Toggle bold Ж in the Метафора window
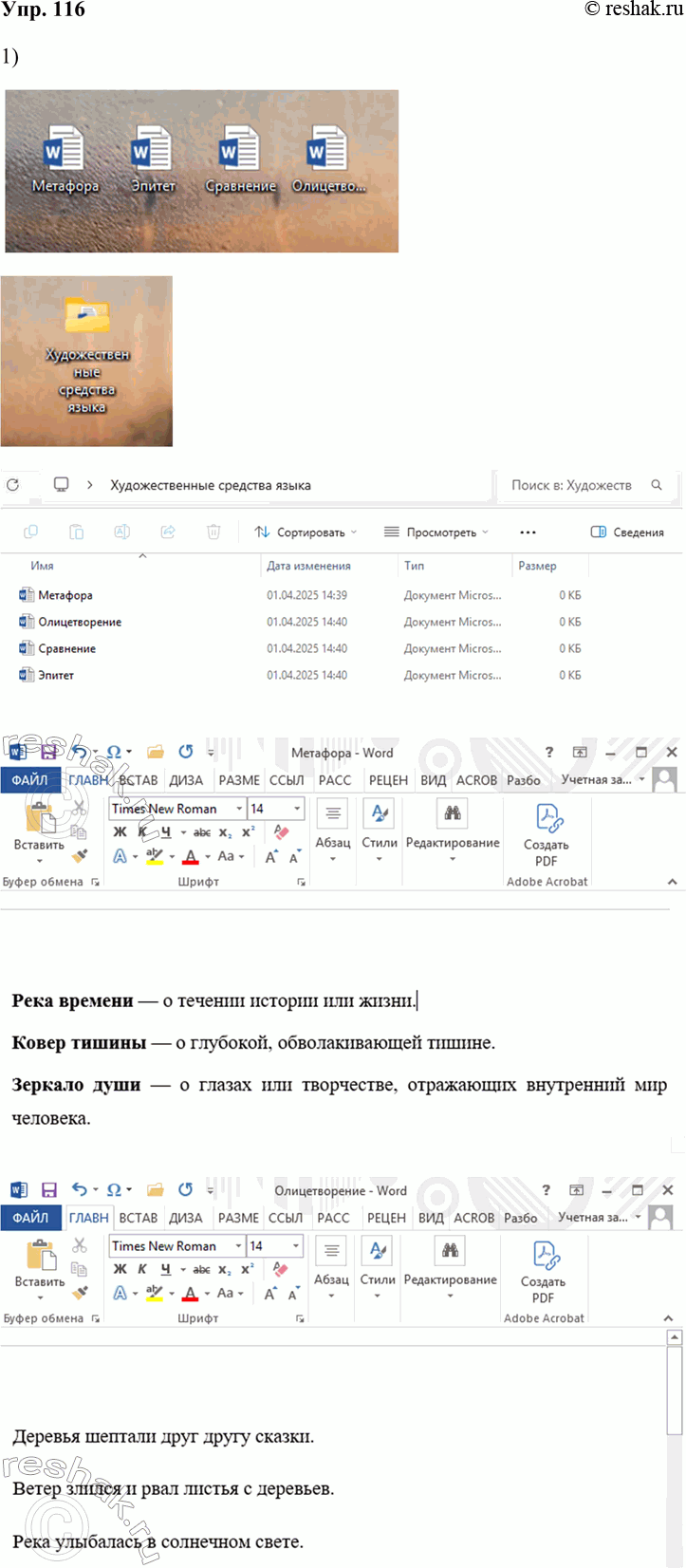 (120, 832)
